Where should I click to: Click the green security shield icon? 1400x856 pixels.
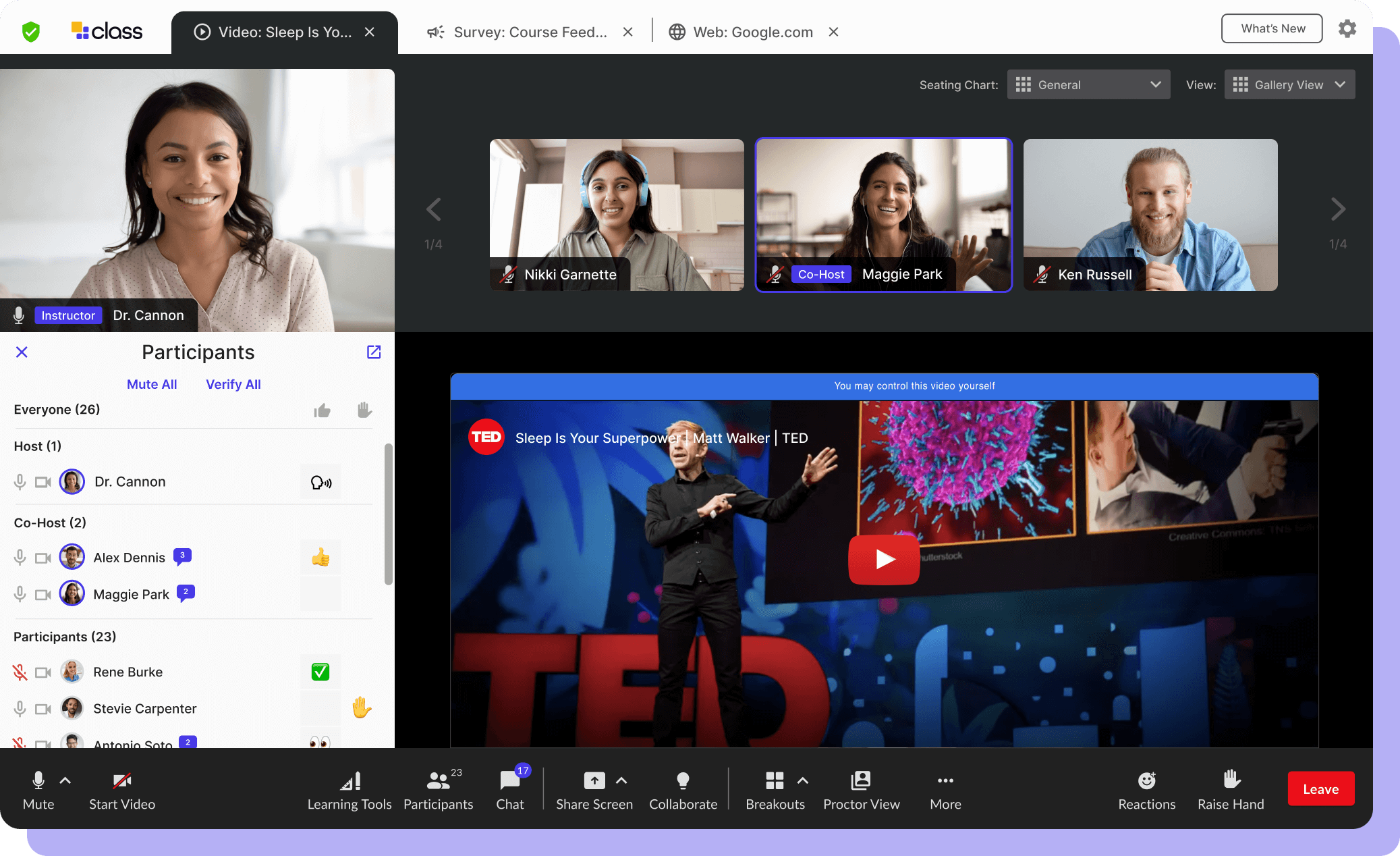[x=31, y=31]
